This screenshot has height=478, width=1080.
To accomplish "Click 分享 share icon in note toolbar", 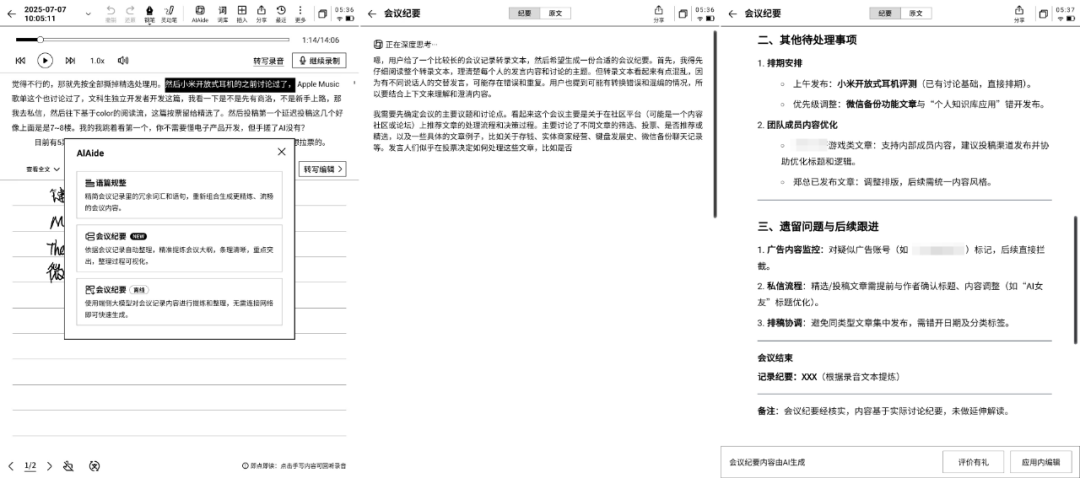I will pyautogui.click(x=261, y=13).
